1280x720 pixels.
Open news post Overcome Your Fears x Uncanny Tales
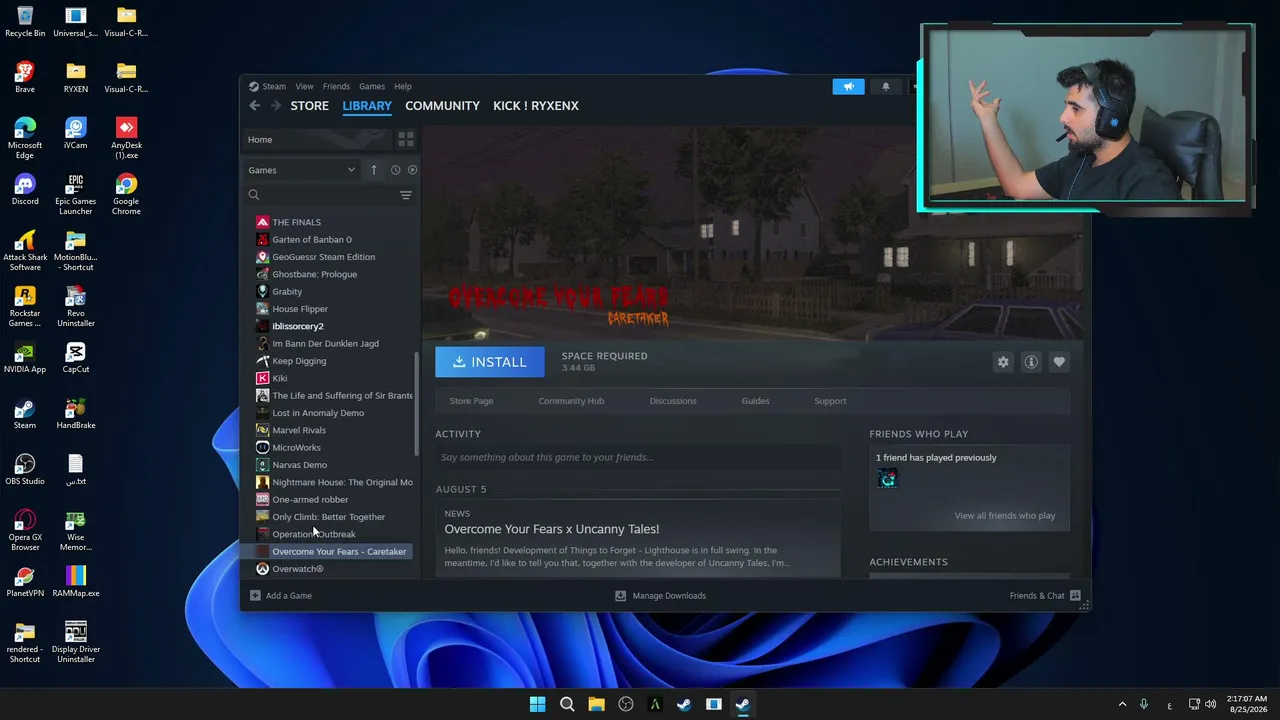[x=552, y=529]
